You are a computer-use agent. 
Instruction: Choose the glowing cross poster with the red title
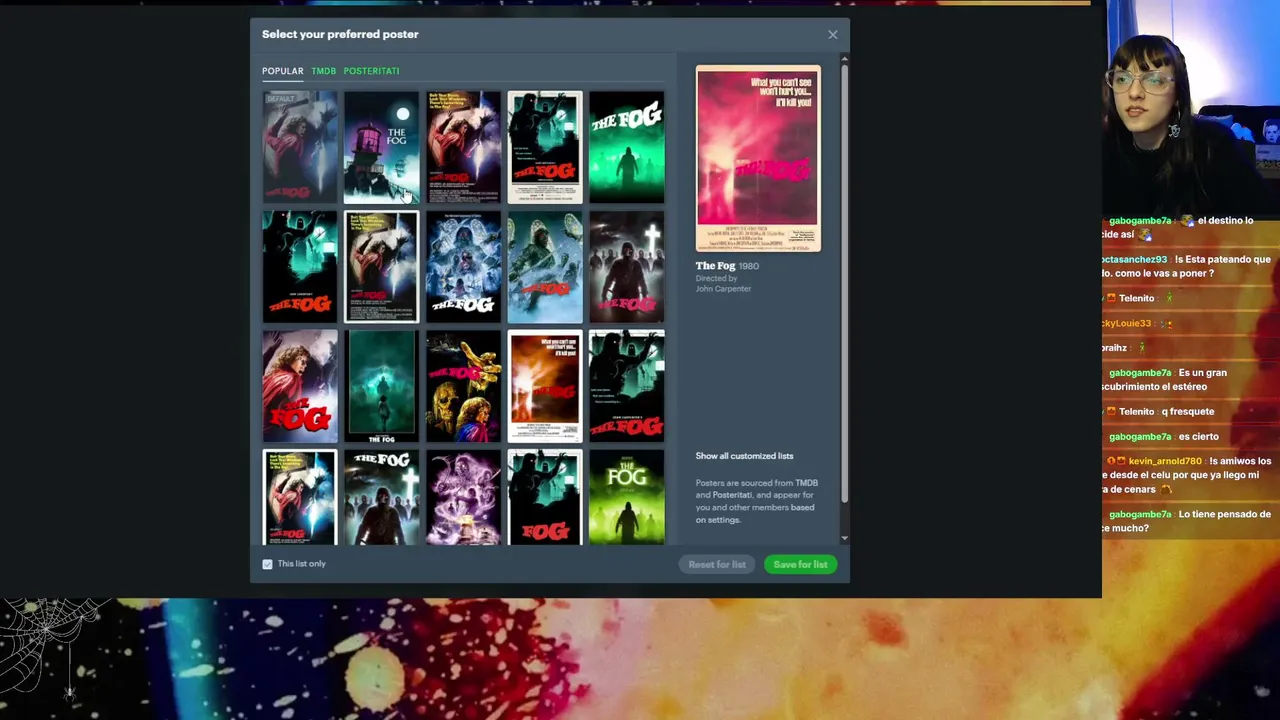[626, 267]
